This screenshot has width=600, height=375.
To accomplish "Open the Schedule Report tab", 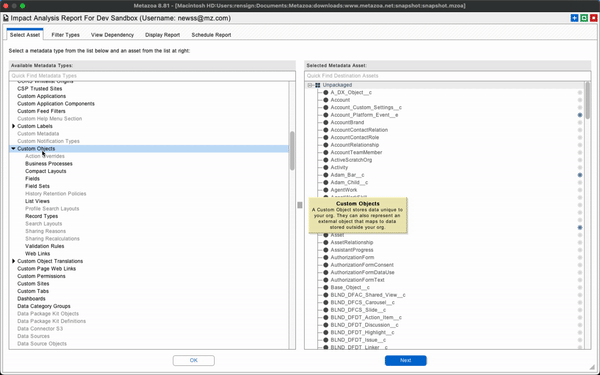I will click(211, 35).
